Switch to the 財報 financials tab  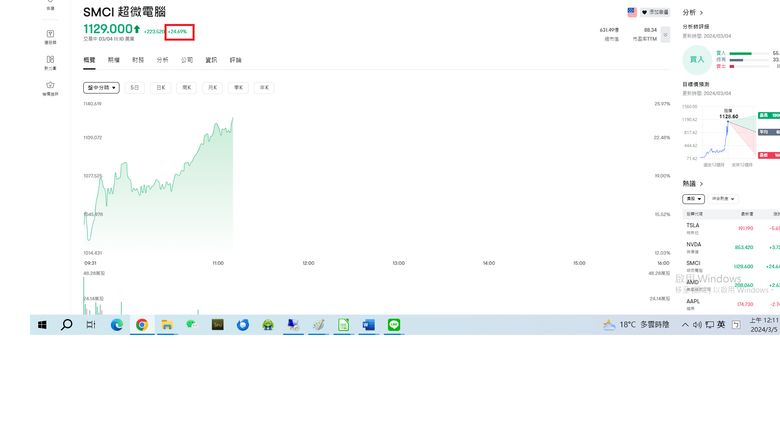[138, 60]
